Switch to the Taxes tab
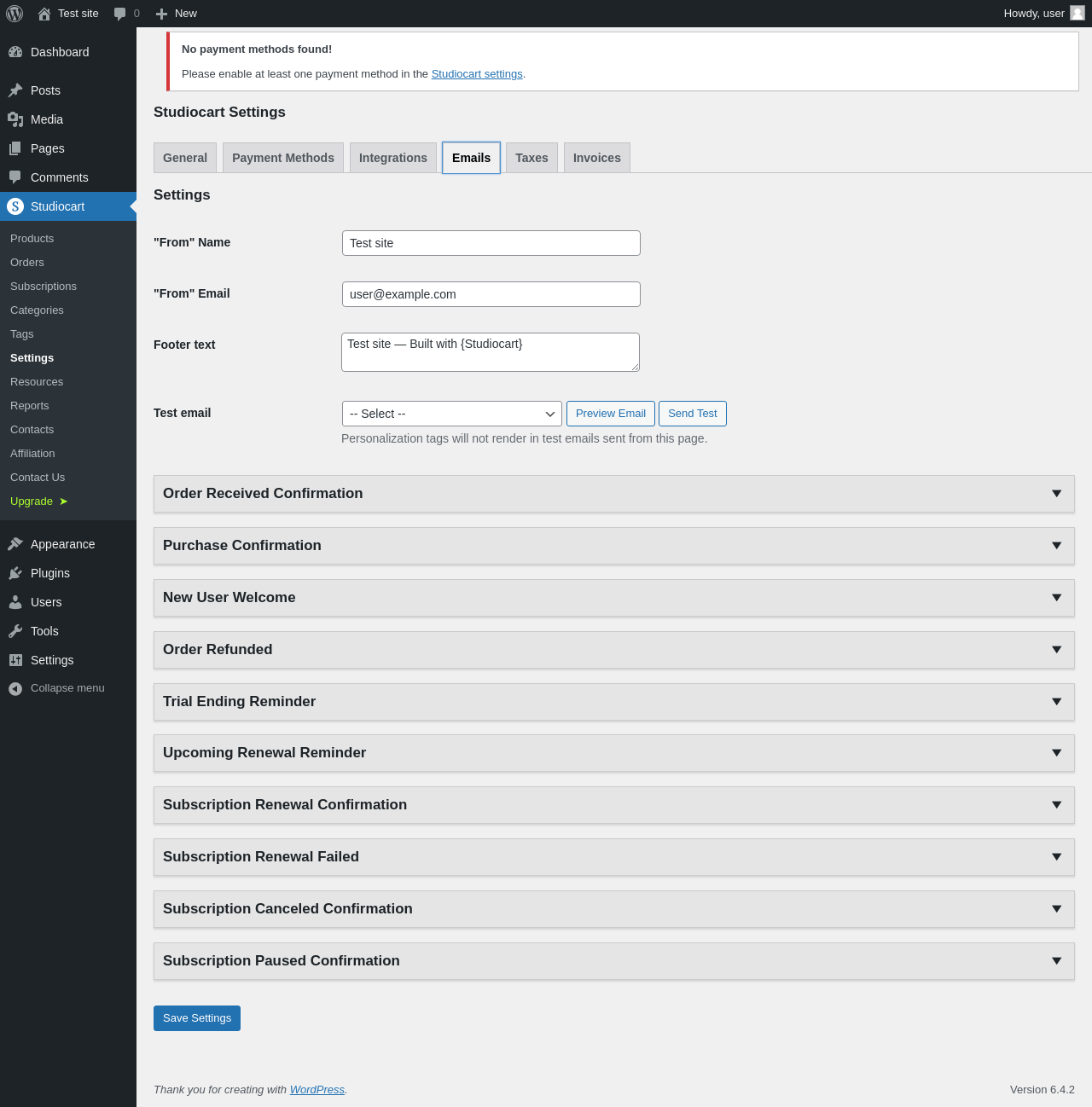This screenshot has width=1092, height=1107. point(531,158)
